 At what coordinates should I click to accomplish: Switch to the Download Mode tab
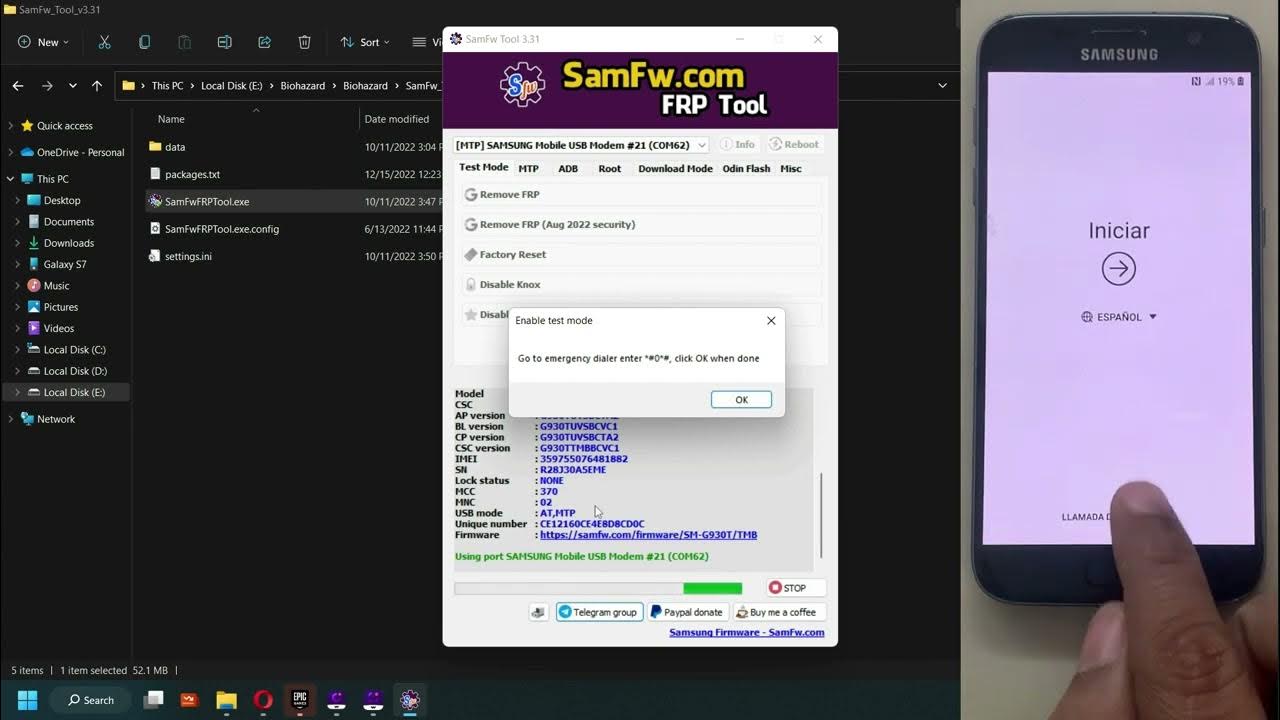click(x=675, y=168)
